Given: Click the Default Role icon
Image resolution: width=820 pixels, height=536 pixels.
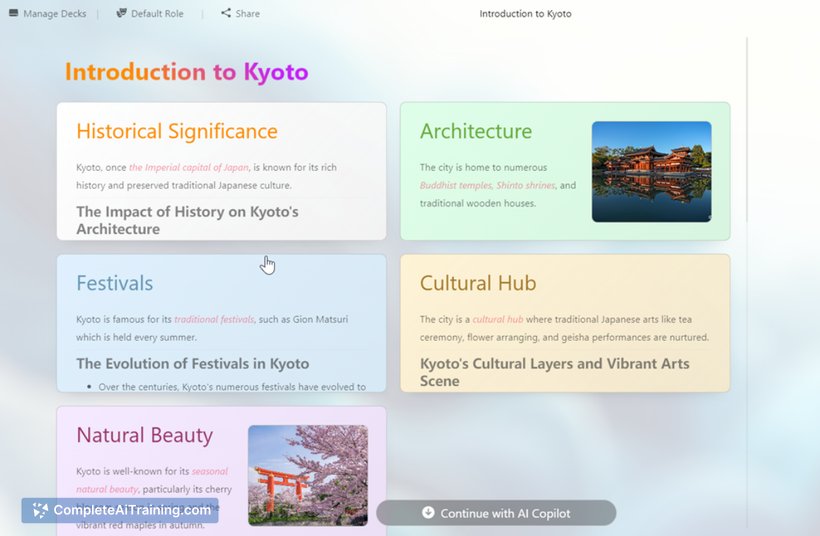Looking at the screenshot, I should (121, 13).
